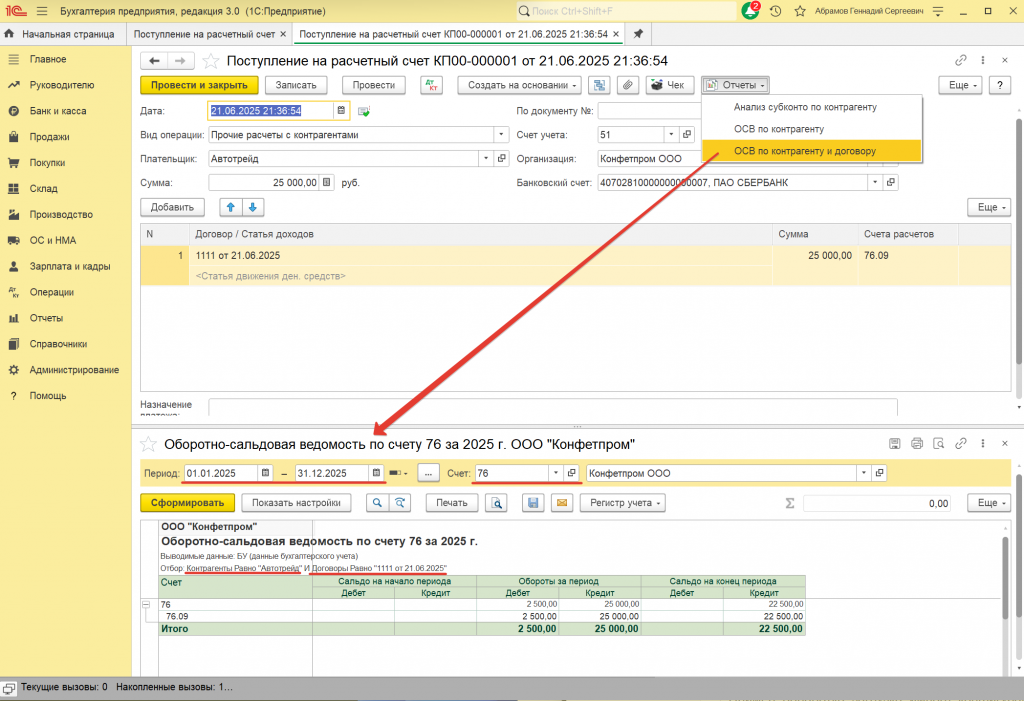Open the calendar for period start 01.01.2025
The image size is (1024, 701).
coord(265,473)
